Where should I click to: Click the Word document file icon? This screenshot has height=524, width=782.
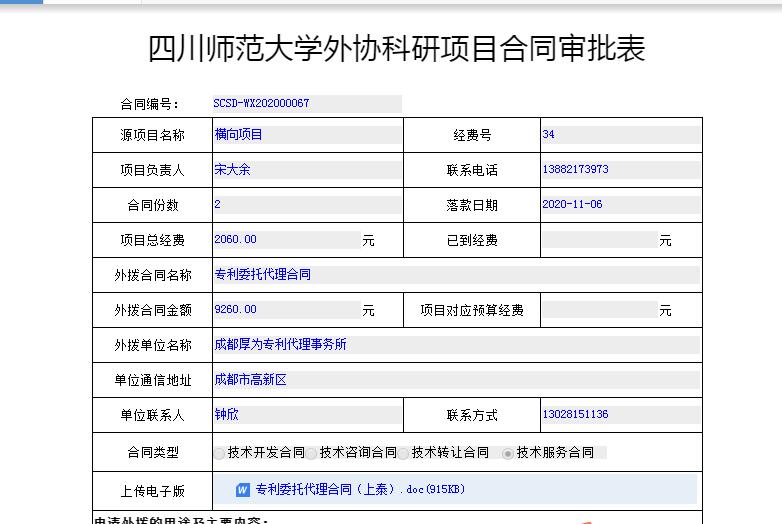(x=242, y=490)
